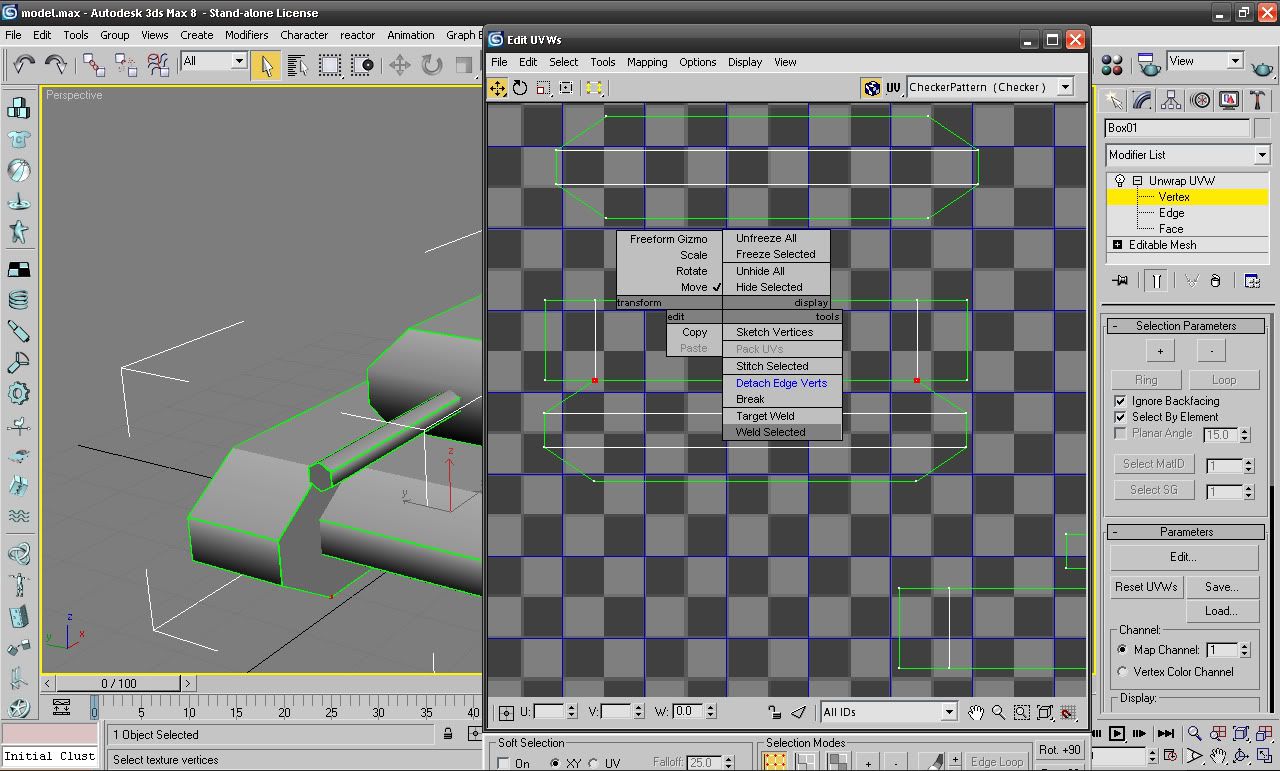
Task: Choose Detach Edge Verts in context menu
Action: point(781,383)
